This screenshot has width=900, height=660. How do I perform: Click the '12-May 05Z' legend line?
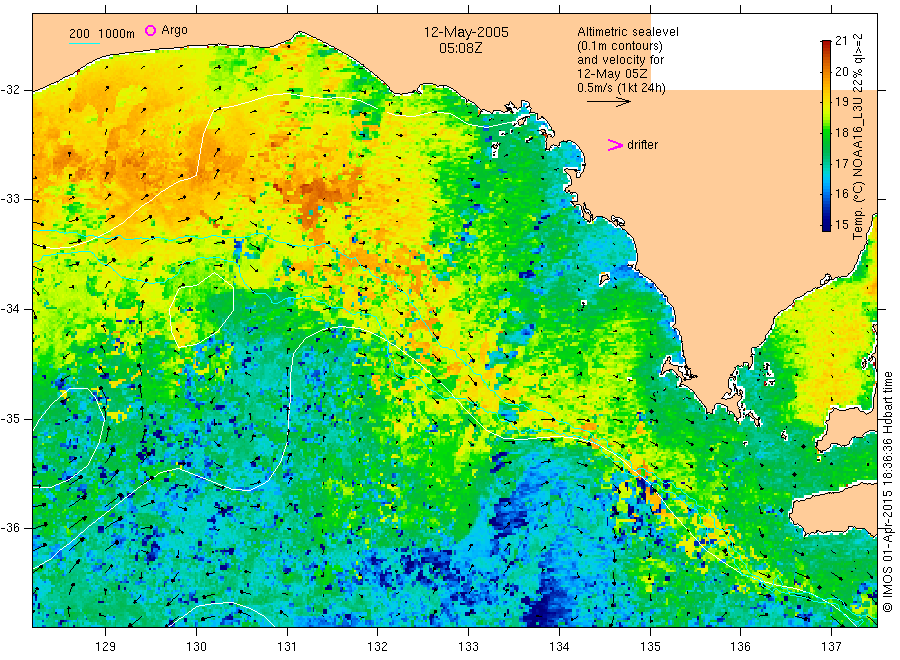coord(612,74)
